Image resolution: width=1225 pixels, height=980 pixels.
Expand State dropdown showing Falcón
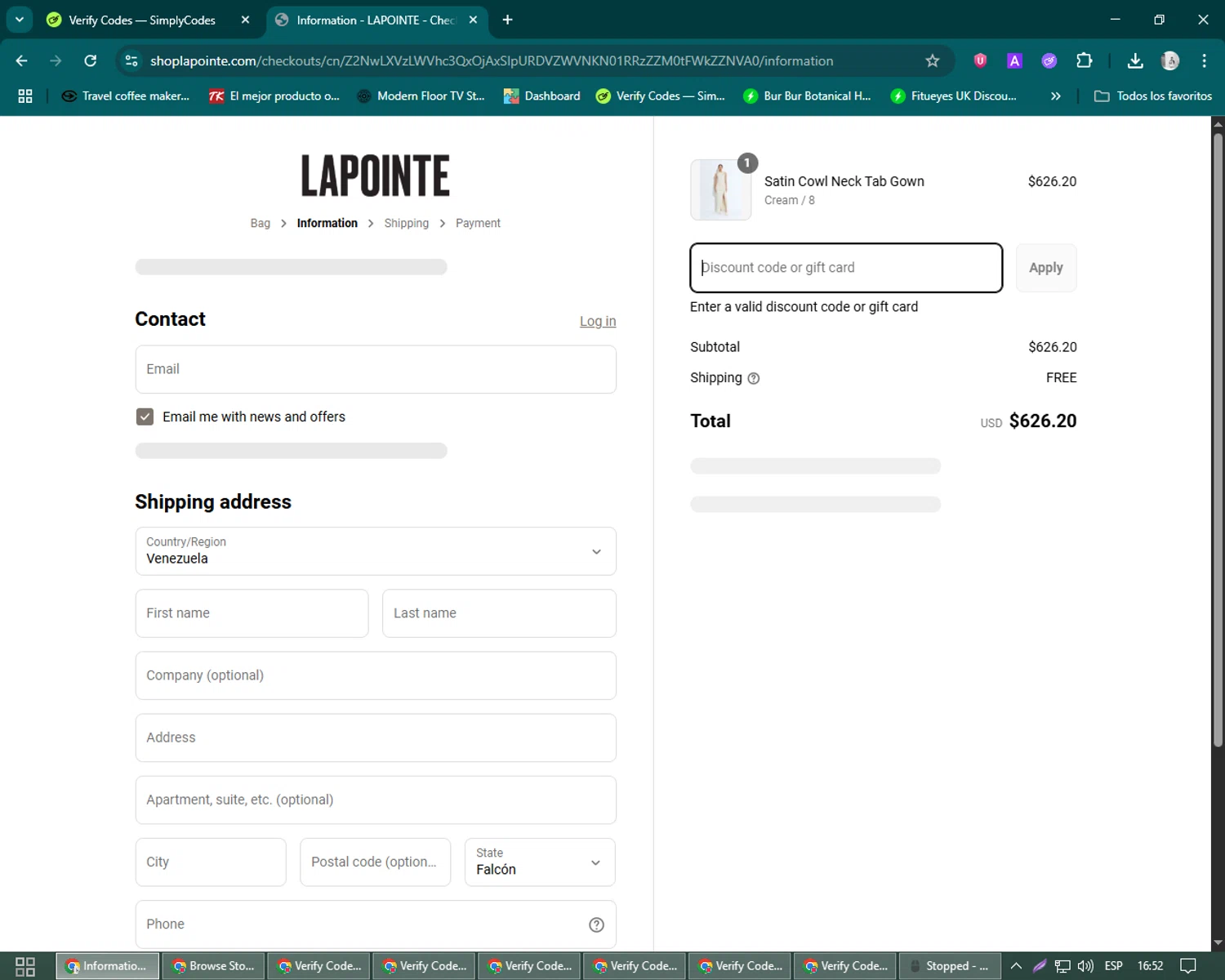coord(540,862)
